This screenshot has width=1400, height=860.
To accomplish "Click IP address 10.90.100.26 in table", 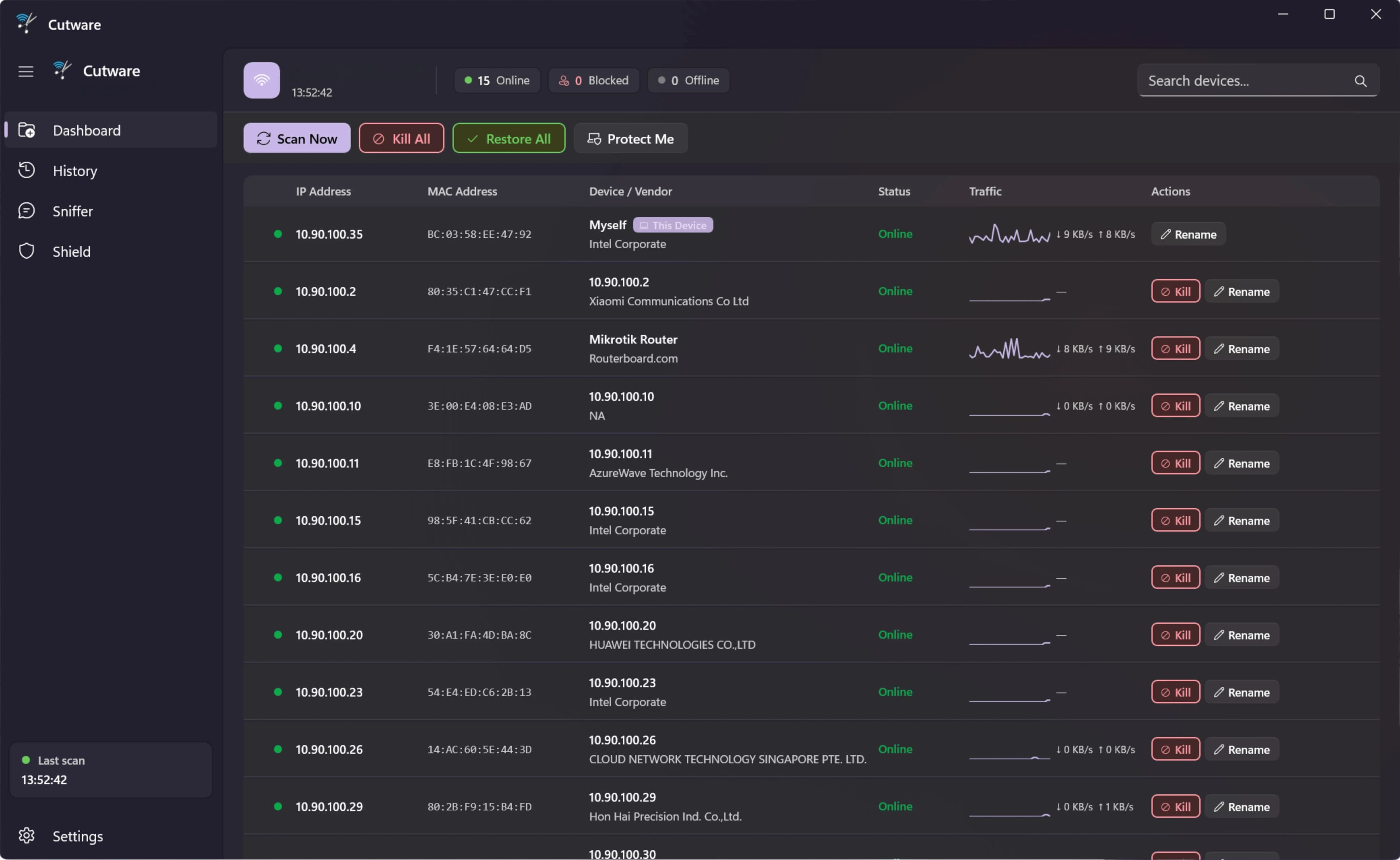I will [329, 750].
